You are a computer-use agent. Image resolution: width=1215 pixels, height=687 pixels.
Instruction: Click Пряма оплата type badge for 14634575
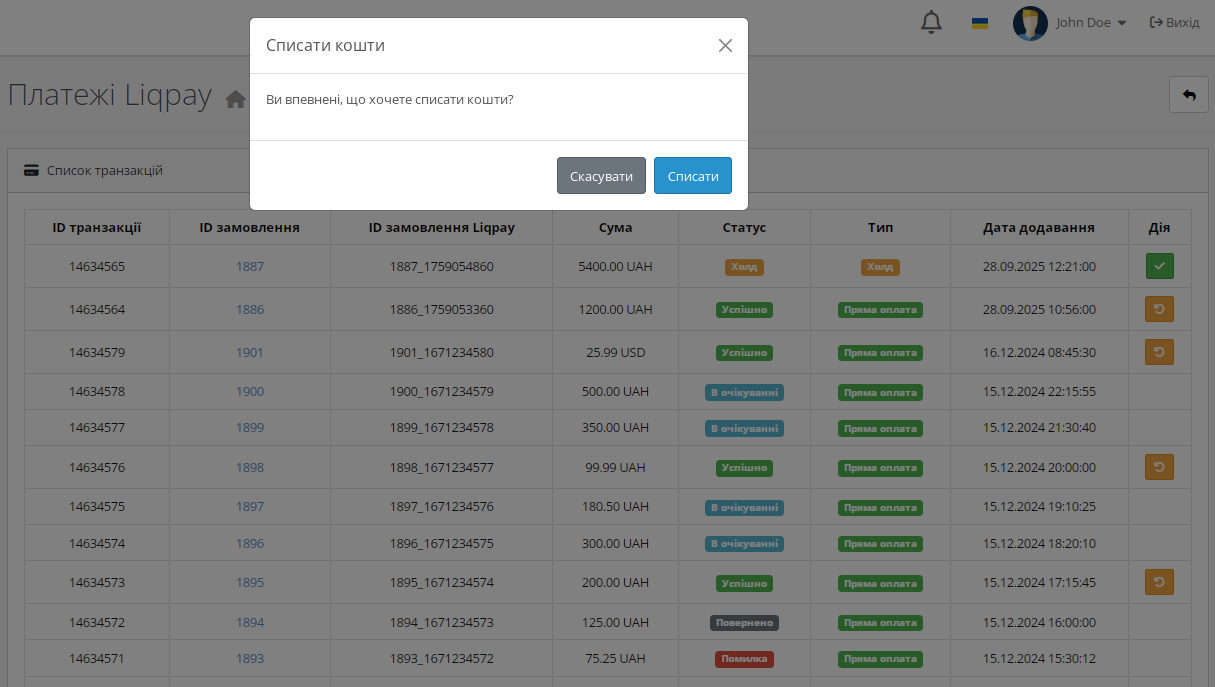880,508
